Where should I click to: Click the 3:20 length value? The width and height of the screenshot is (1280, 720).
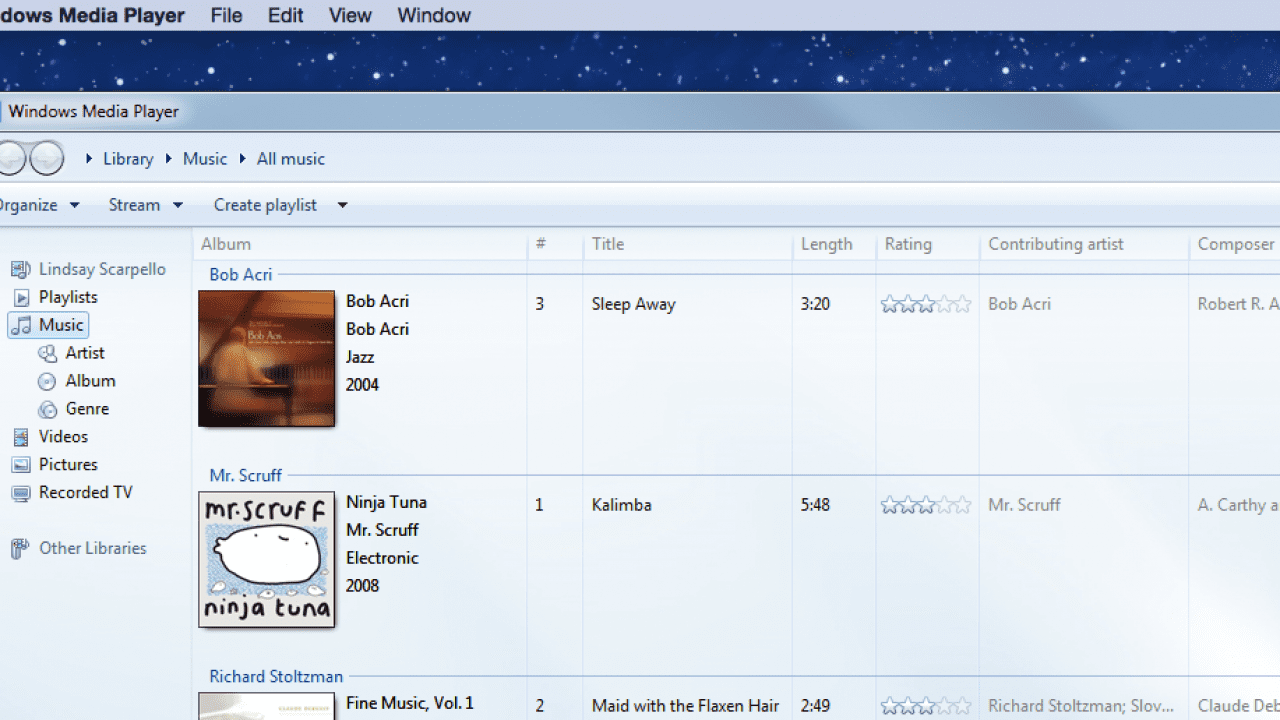[815, 304]
